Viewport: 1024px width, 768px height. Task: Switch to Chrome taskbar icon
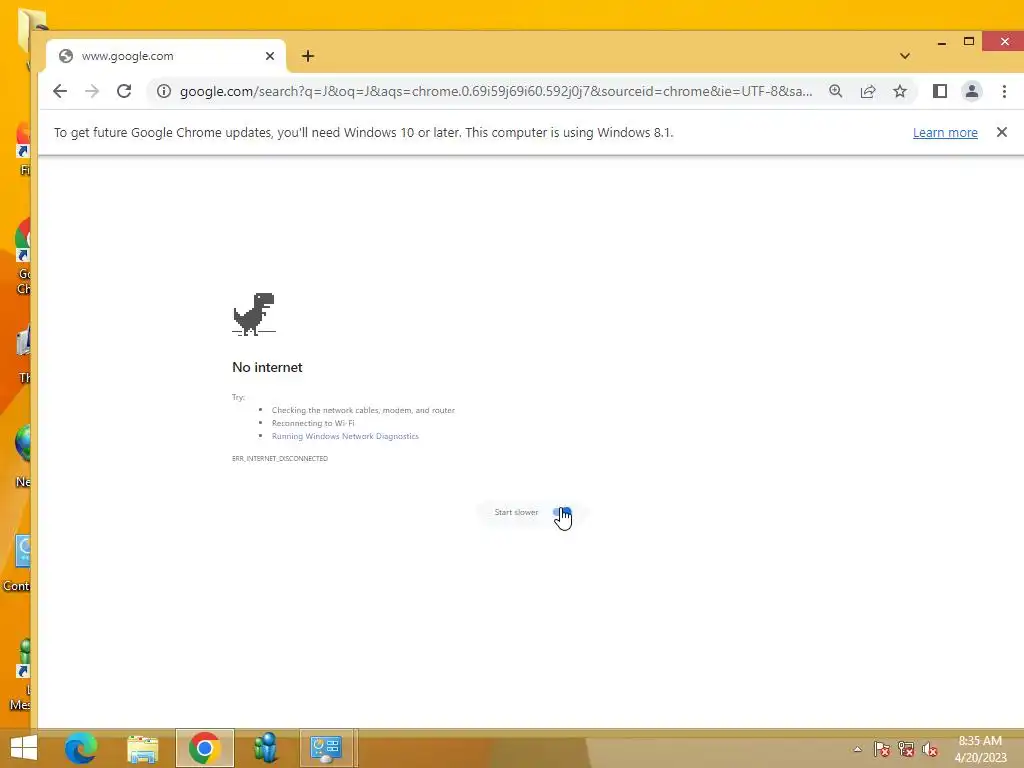[x=204, y=748]
